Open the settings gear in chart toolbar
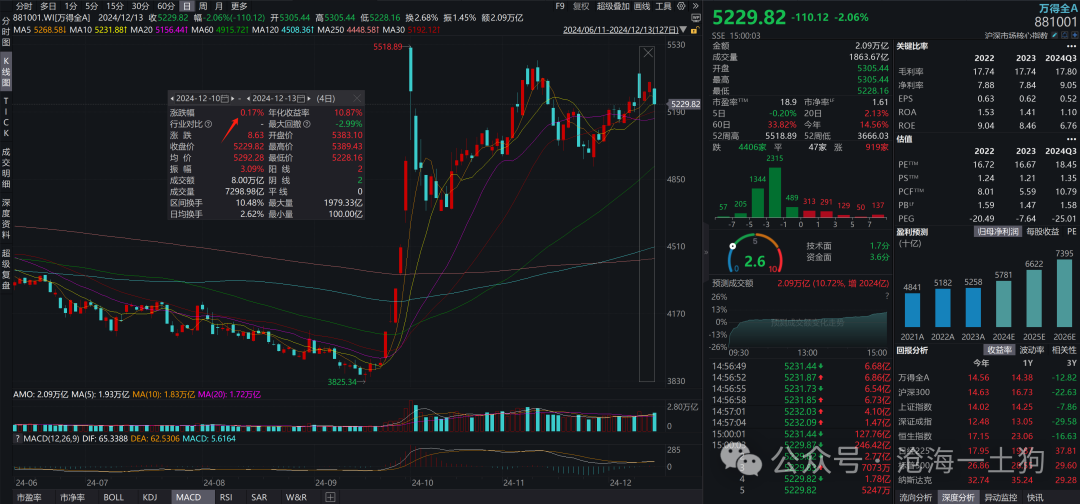The width and height of the screenshot is (1080, 504). 681,6
